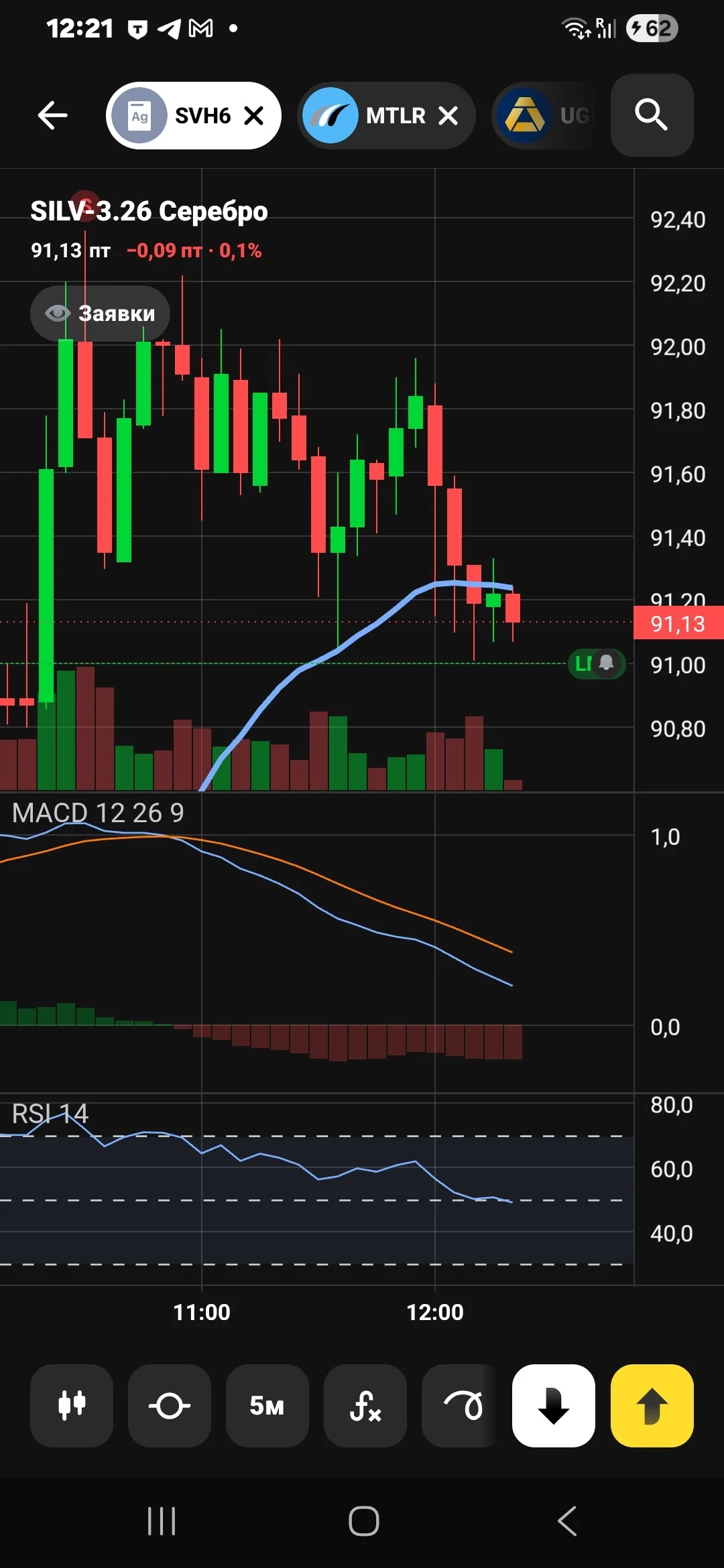724x1568 pixels.
Task: Tap the white sell down-arrow button
Action: point(554,1405)
